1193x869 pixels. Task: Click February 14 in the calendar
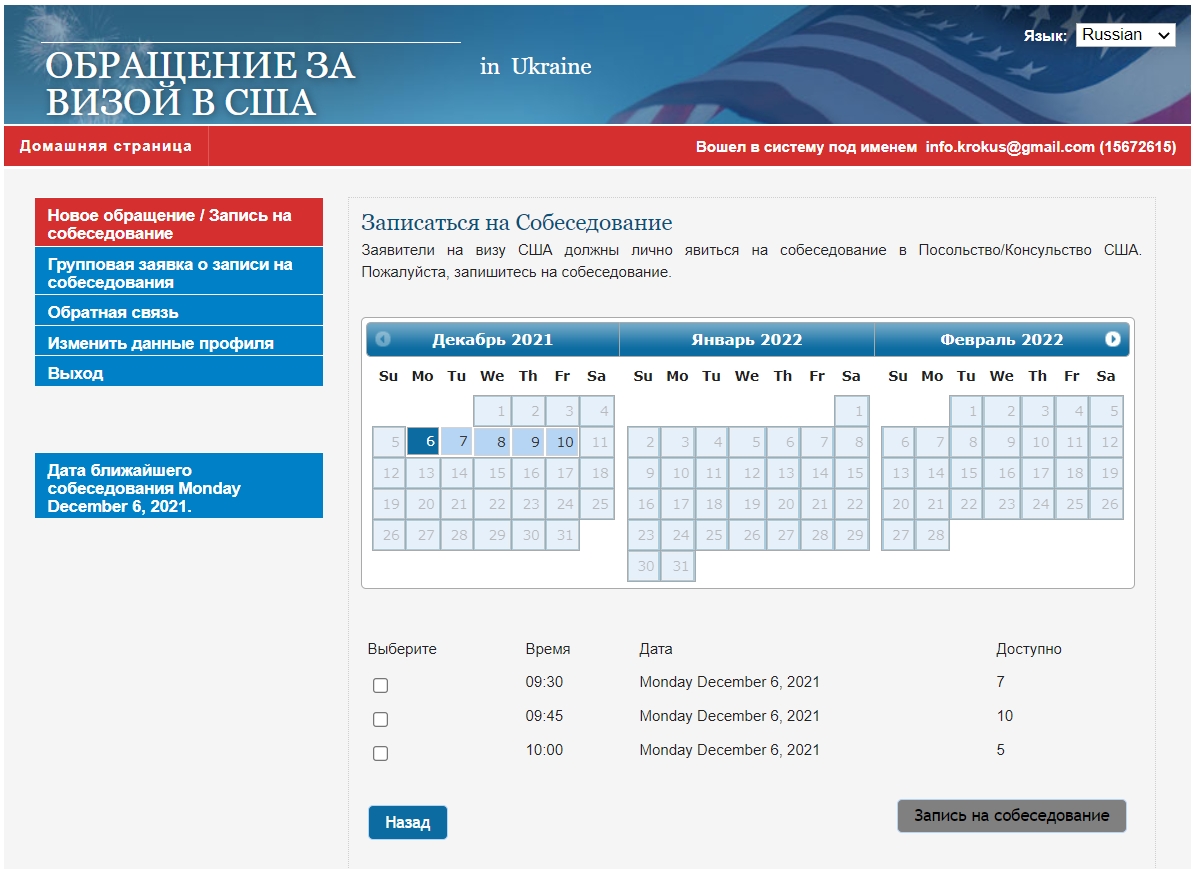[933, 473]
